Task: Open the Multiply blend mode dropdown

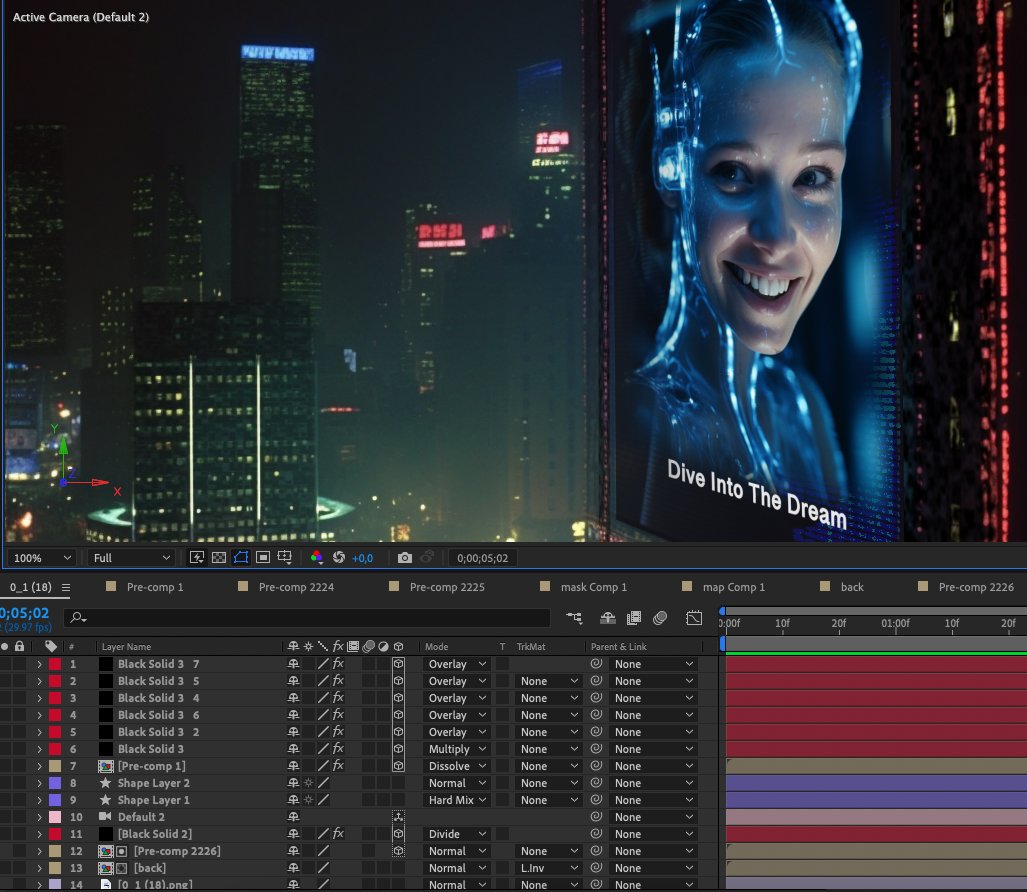Action: [x=457, y=749]
